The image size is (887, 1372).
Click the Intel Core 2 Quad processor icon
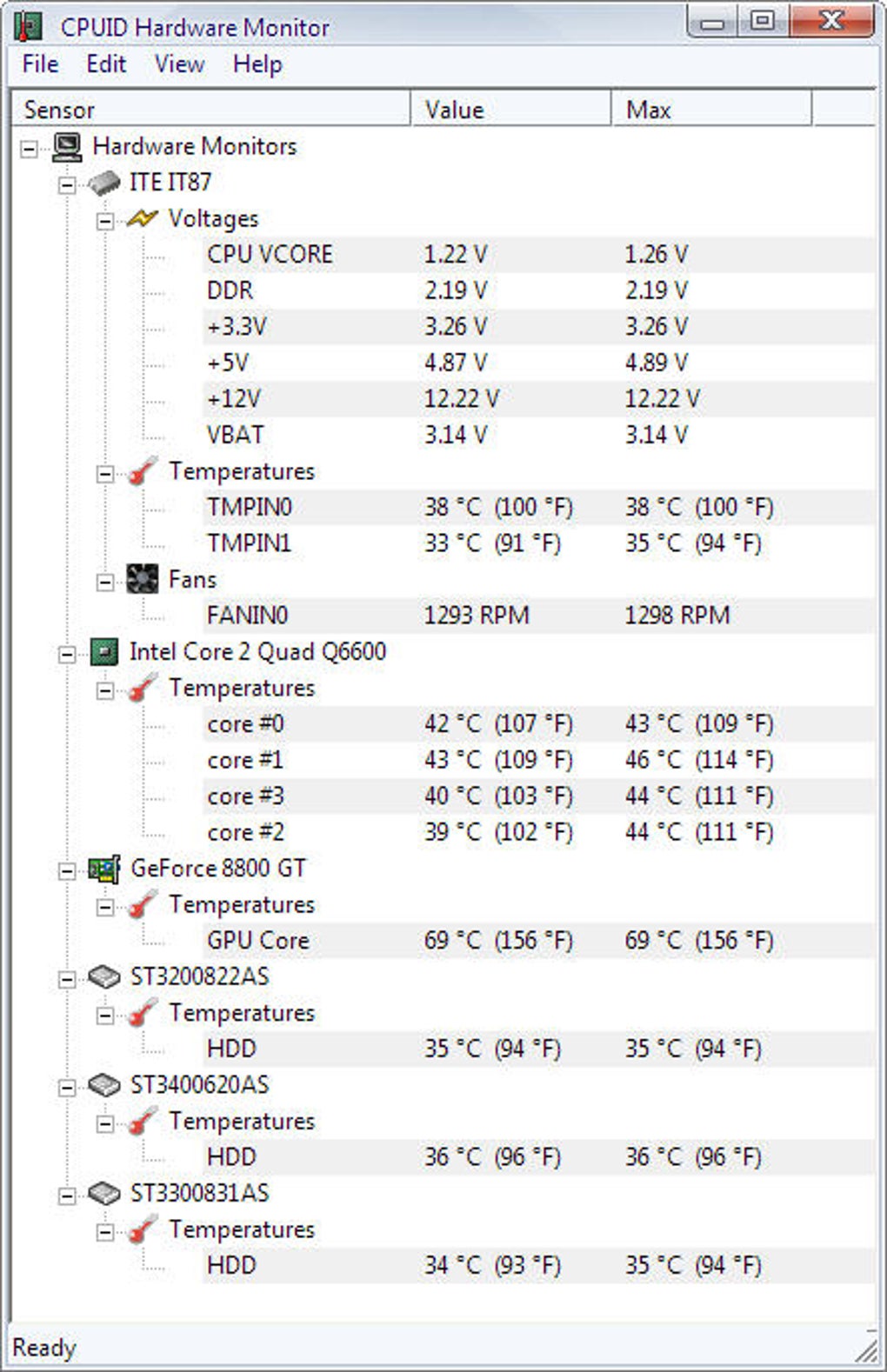tap(104, 652)
